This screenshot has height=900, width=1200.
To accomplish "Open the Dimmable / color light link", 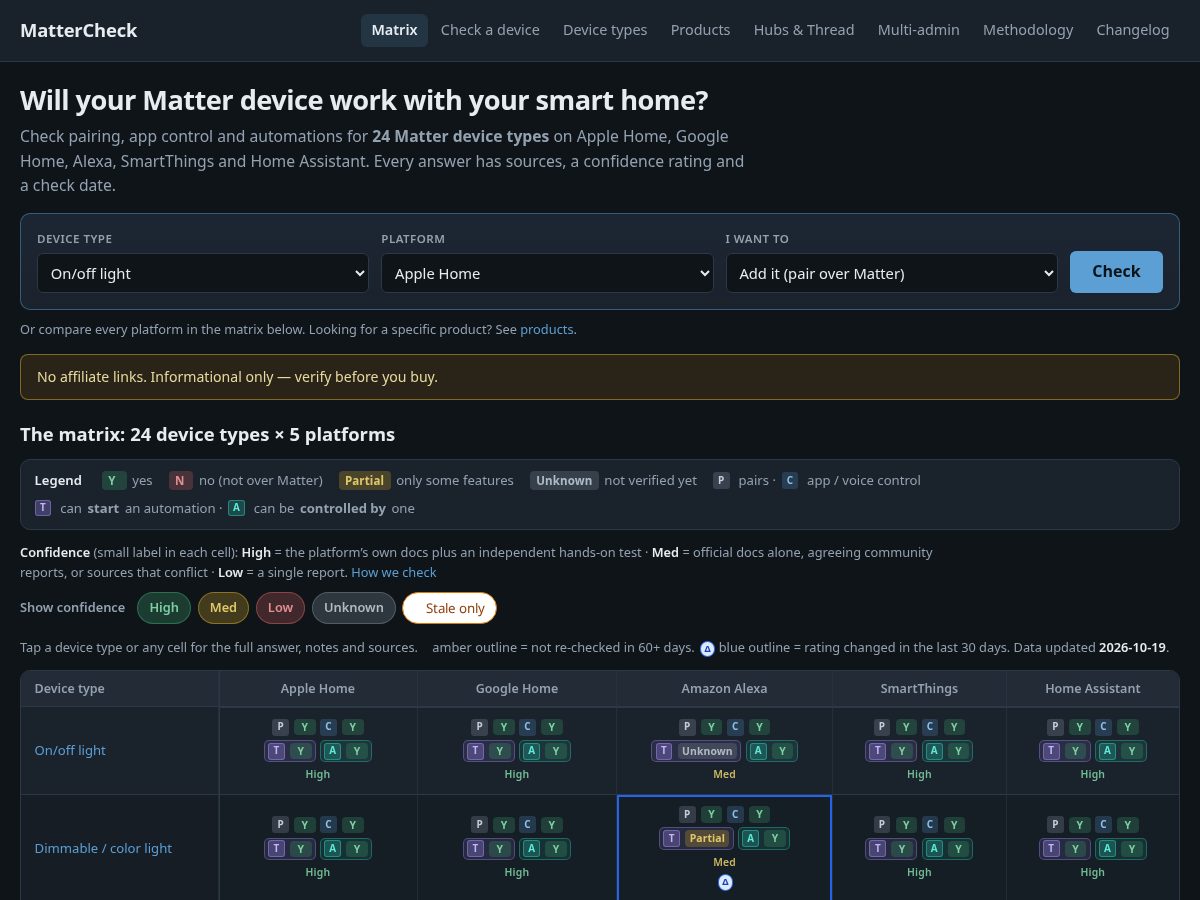I will click(103, 848).
